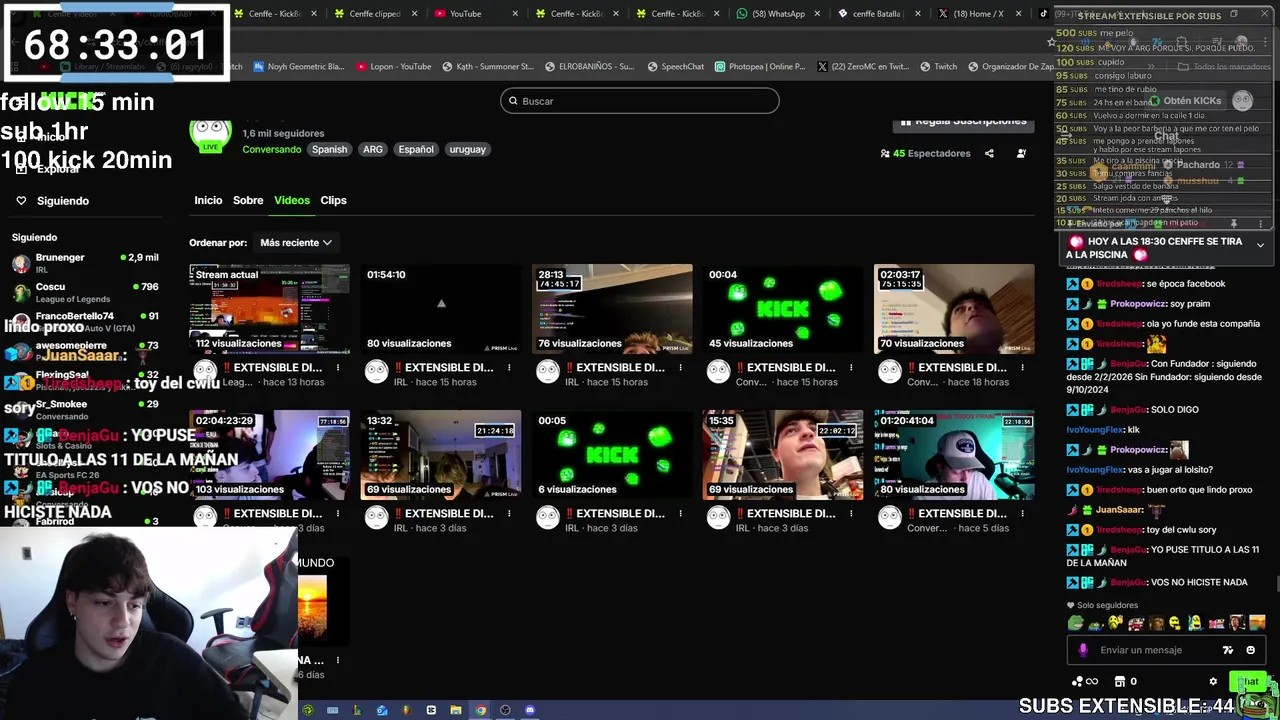The height and width of the screenshot is (720, 1280).
Task: Open Coscu channel in the sidebar
Action: click(x=85, y=293)
